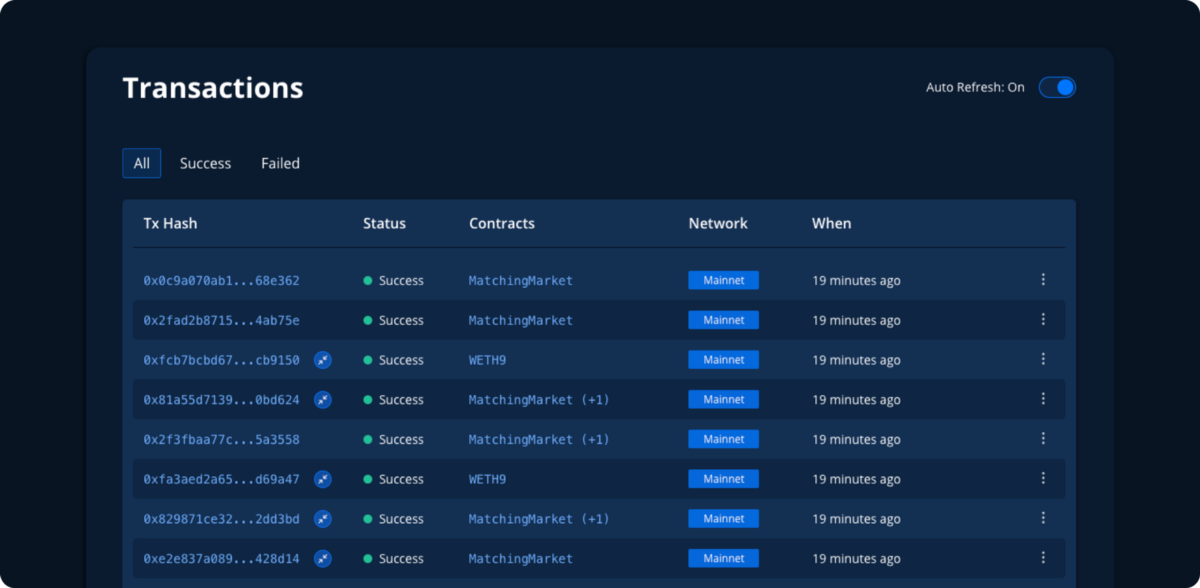Open transaction hash 0x0c9a070ab1...68e362
This screenshot has width=1200, height=588.
[x=221, y=281]
